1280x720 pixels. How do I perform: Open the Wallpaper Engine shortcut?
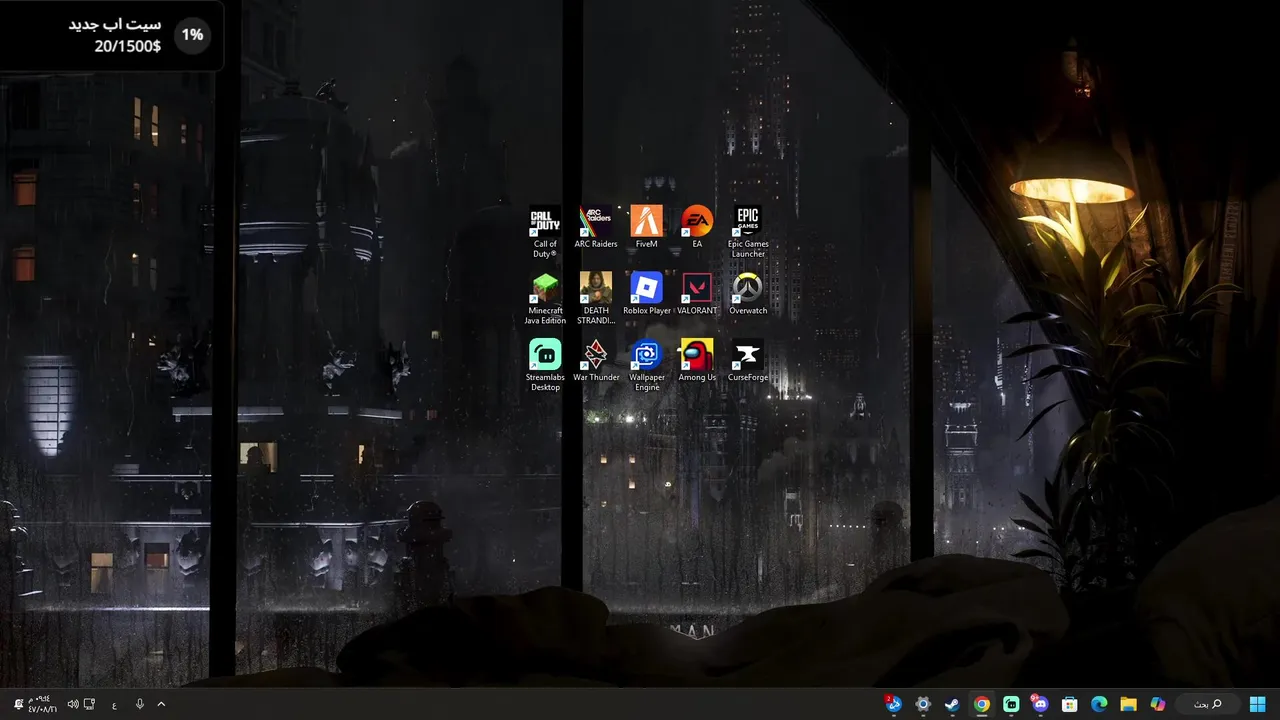click(x=646, y=366)
